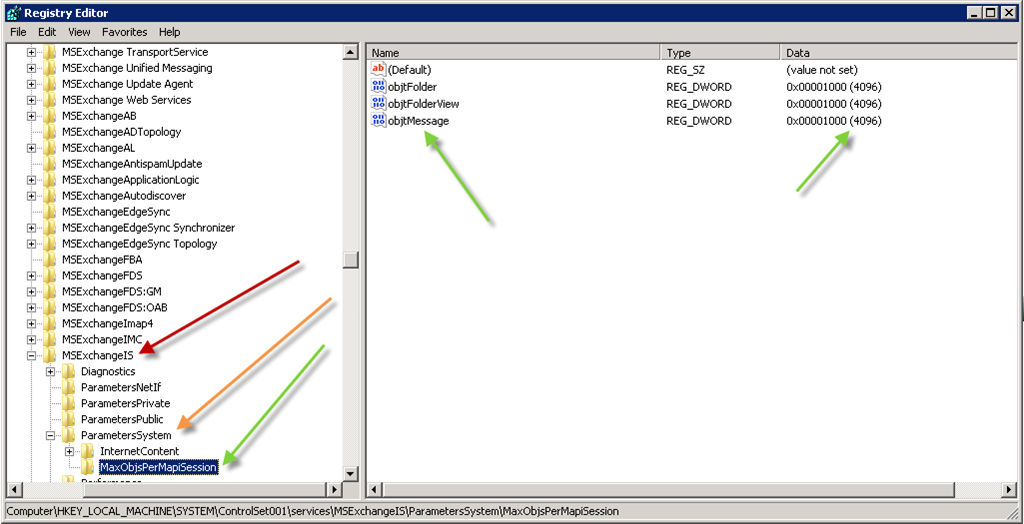Image resolution: width=1024 pixels, height=524 pixels.
Task: Collapse the ParametersSystem tree node
Action: 51,436
